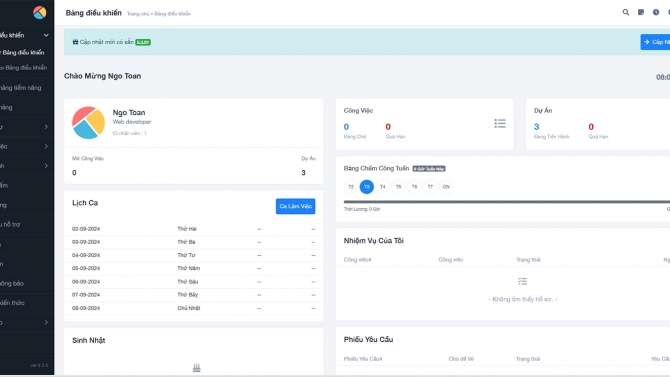Click the checklist icon above 'Không tìm thấy hồ sơ'
This screenshot has width=670, height=377.
click(523, 281)
